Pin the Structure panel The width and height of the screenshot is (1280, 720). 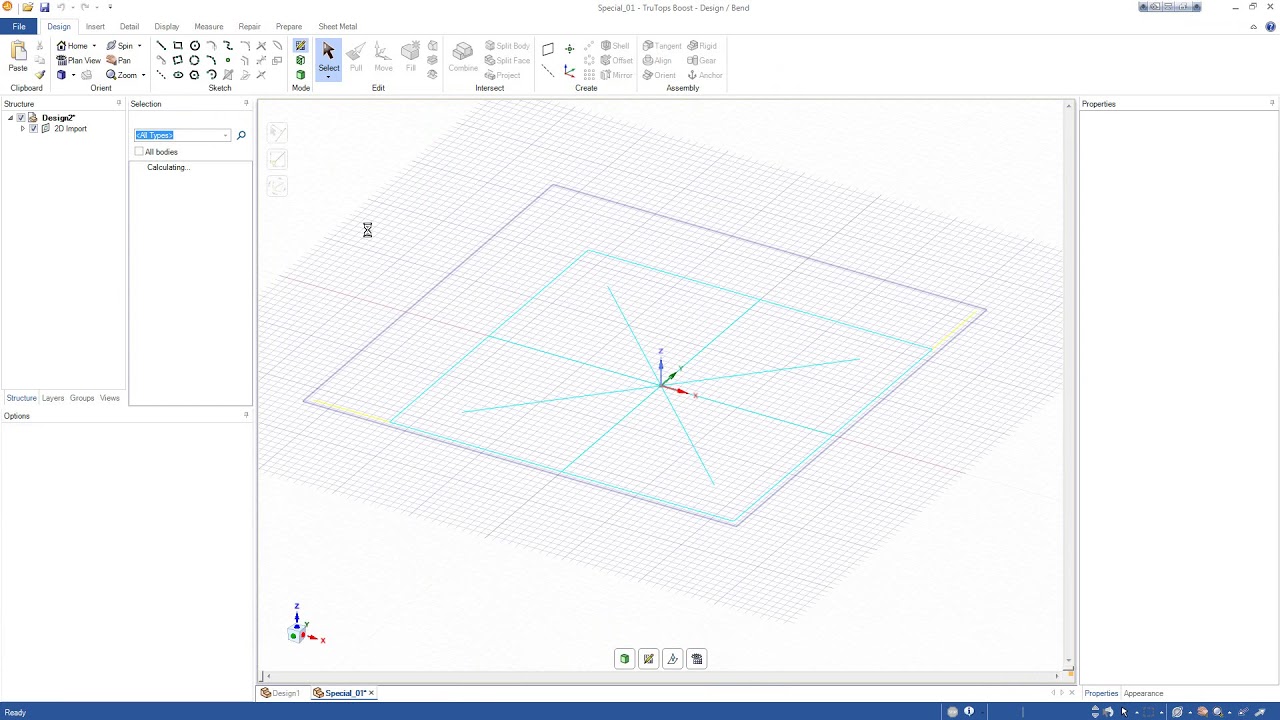pos(119,103)
